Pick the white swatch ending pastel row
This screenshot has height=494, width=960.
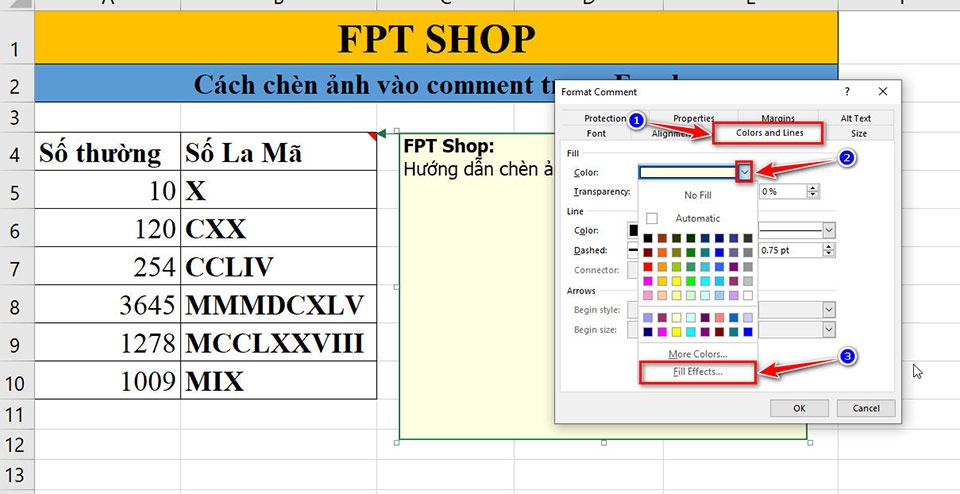click(x=748, y=295)
